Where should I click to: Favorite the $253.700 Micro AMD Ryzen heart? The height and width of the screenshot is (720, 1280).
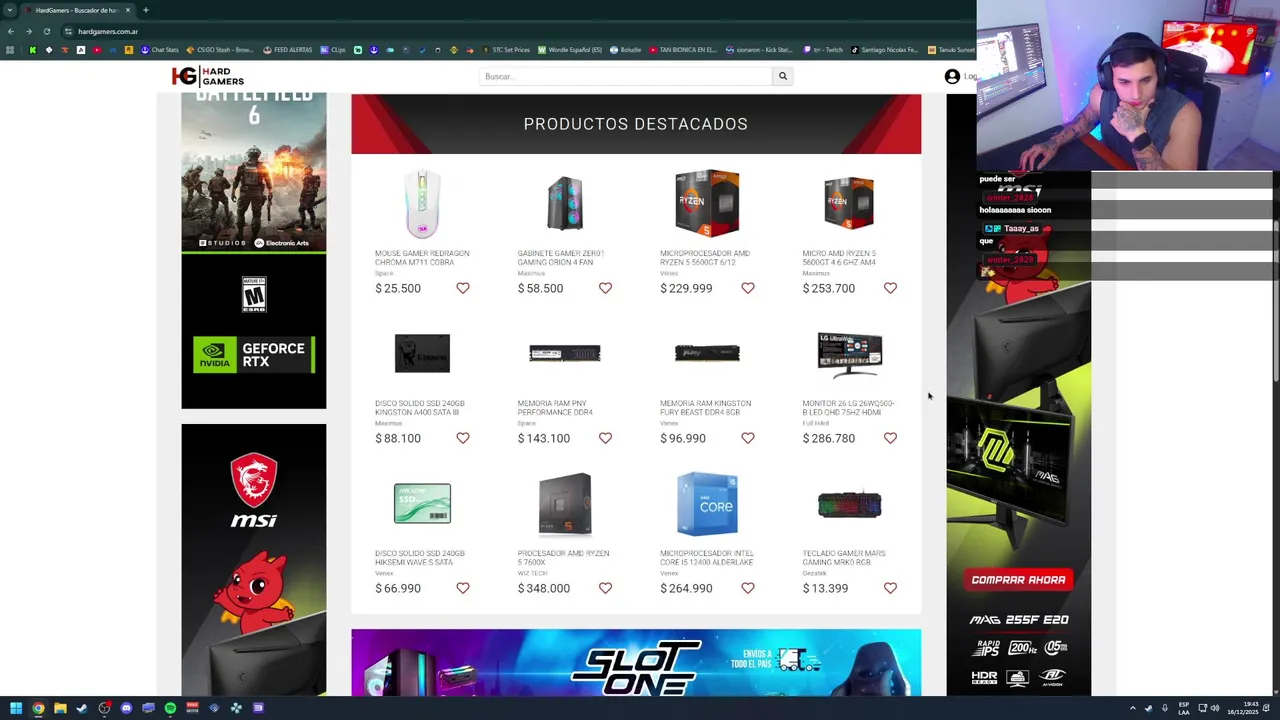click(890, 288)
